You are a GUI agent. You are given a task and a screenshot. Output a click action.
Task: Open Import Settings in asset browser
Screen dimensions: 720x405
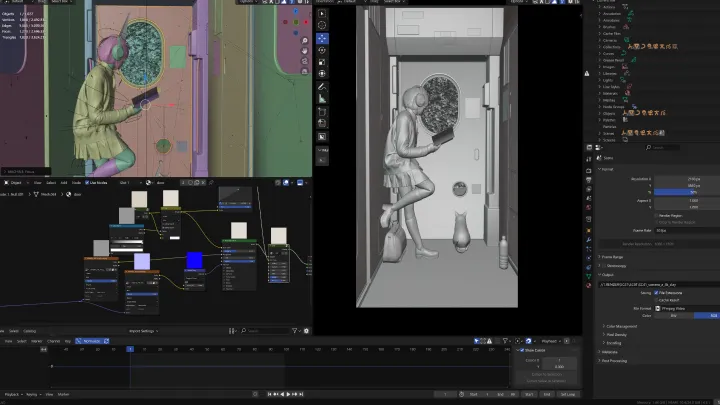[x=143, y=331]
